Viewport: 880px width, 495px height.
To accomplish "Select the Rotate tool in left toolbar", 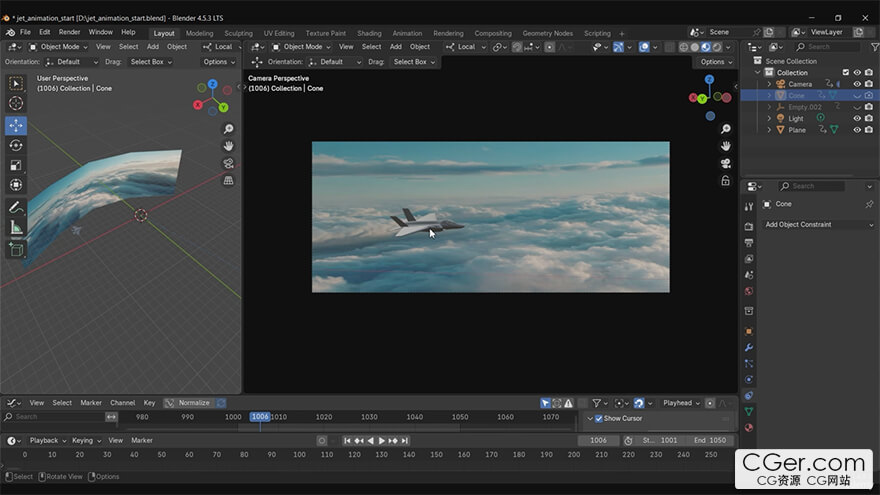I will point(16,145).
